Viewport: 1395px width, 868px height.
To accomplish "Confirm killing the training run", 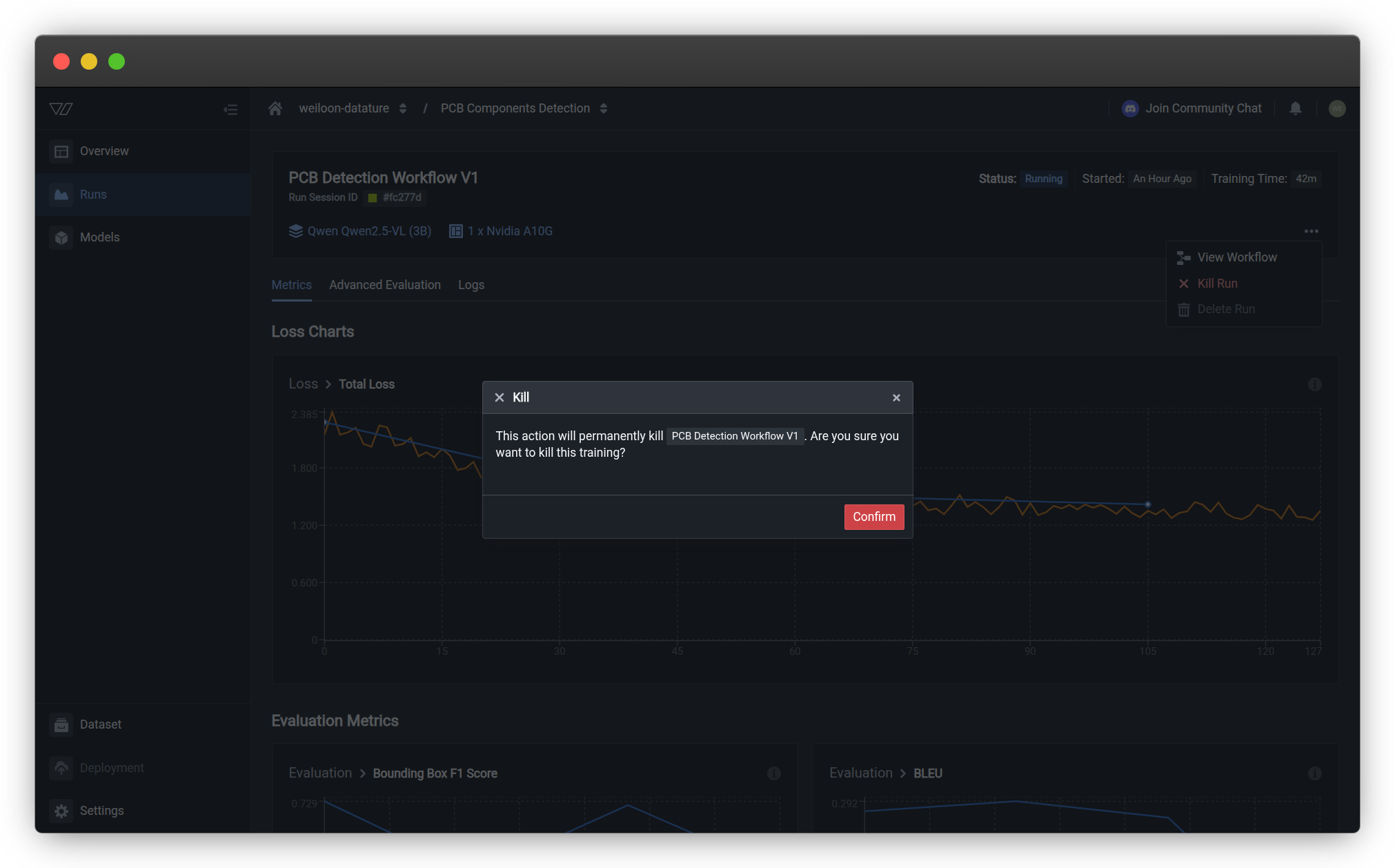I will [x=873, y=517].
